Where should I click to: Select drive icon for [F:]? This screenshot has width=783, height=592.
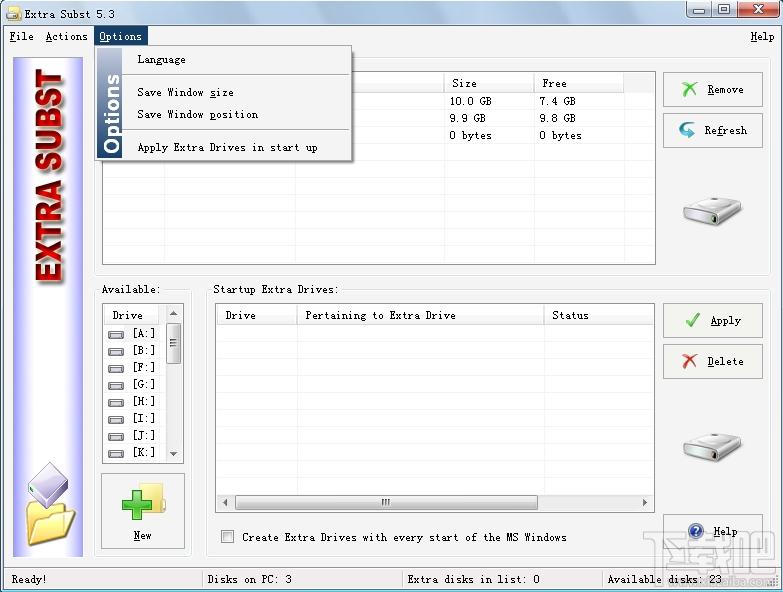point(116,368)
